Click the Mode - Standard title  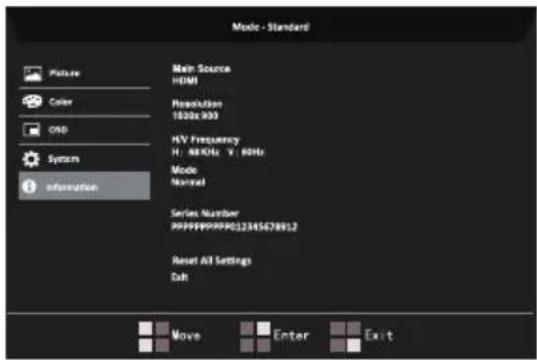click(271, 27)
